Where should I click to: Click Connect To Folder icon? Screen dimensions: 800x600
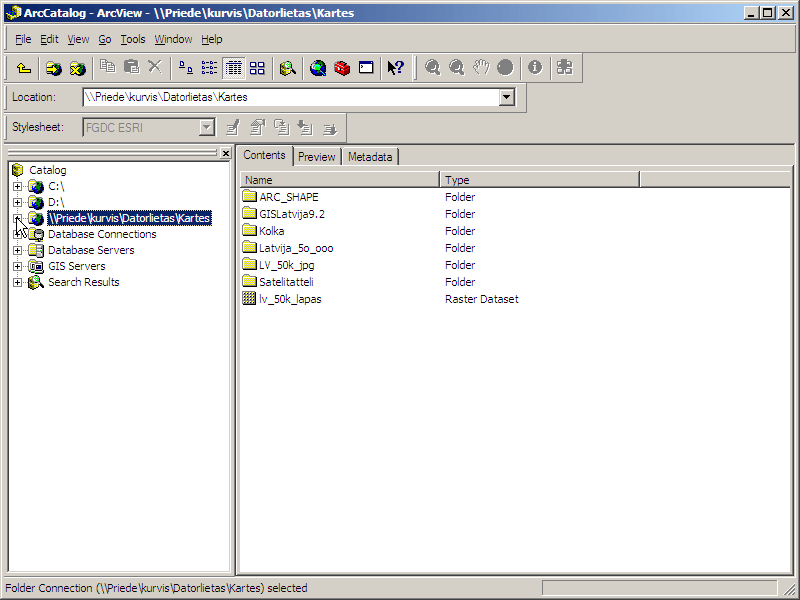54,67
